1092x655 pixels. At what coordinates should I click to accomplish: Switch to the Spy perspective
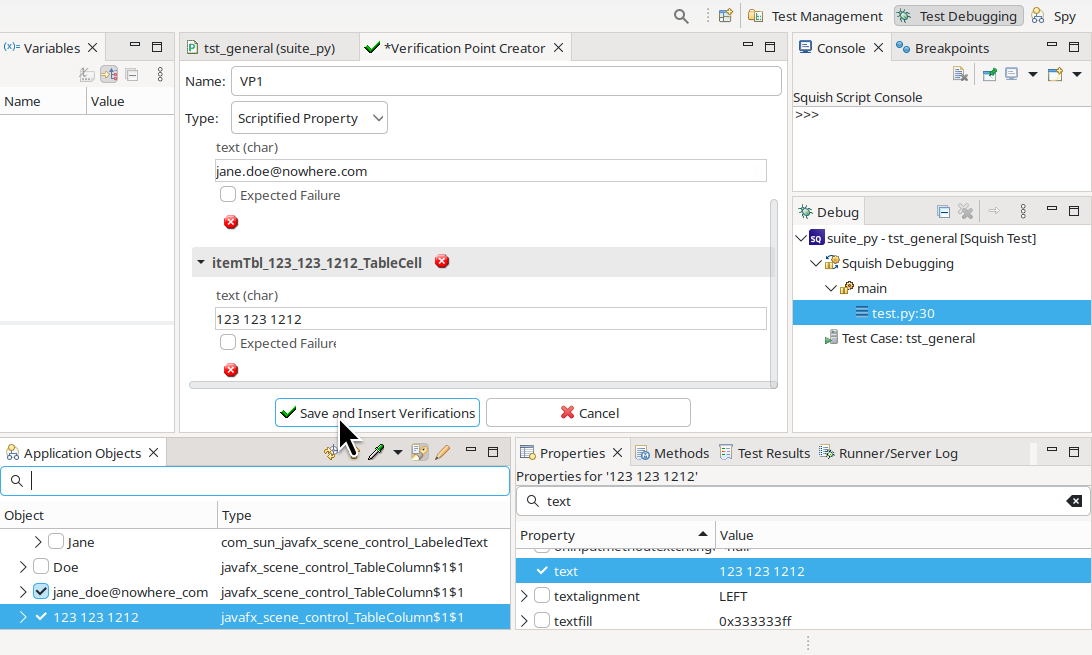click(x=1054, y=16)
